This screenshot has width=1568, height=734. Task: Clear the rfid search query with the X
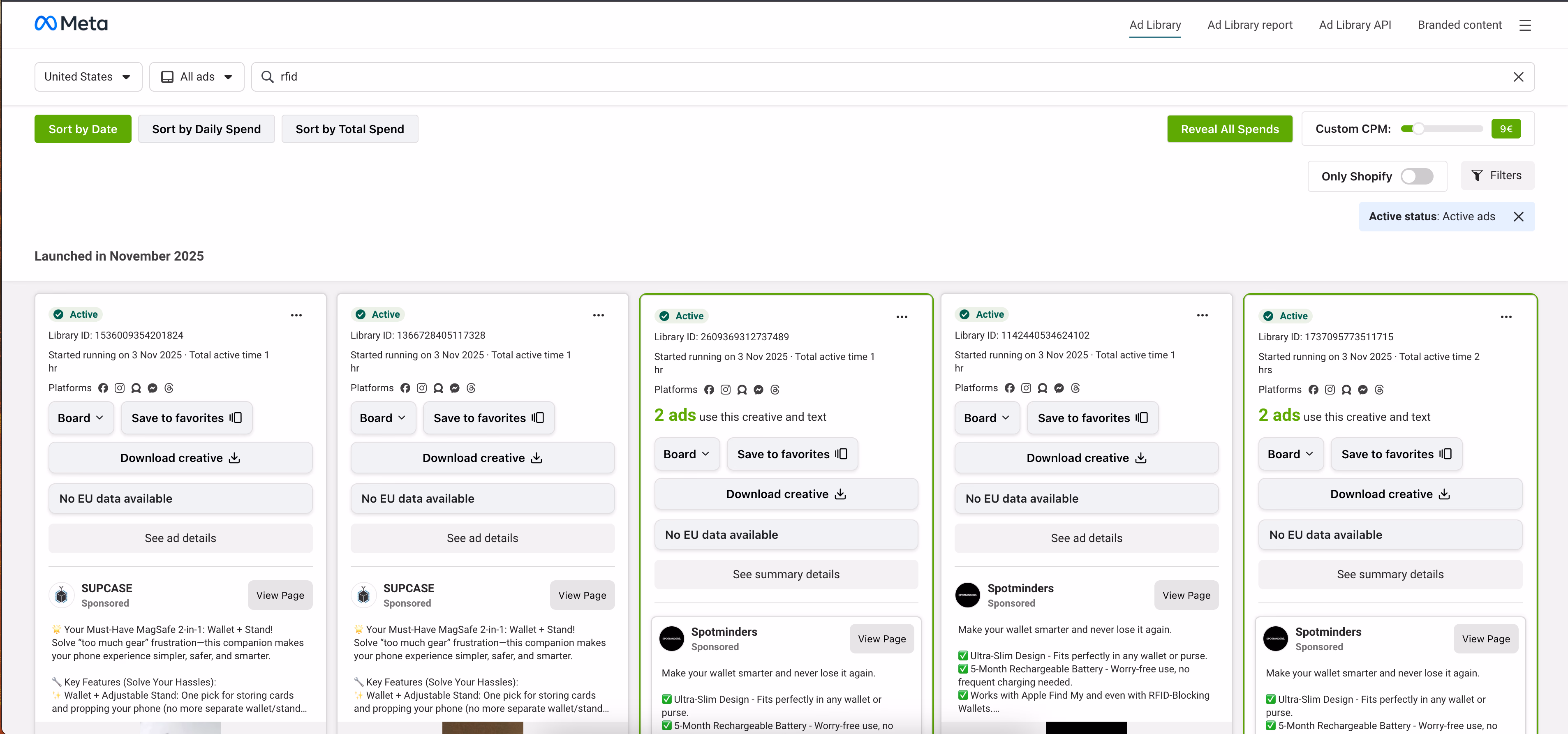point(1519,77)
